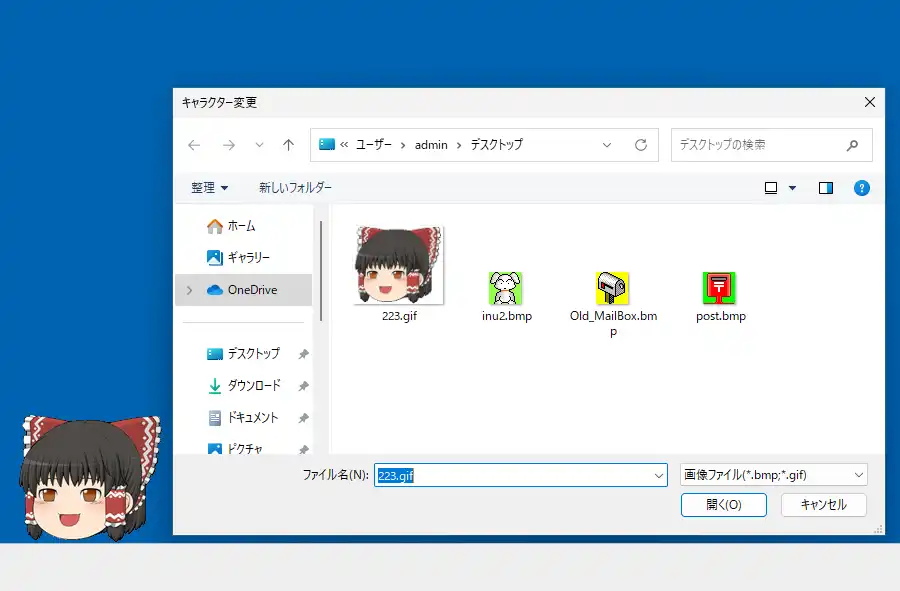900x591 pixels.
Task: Go up one folder level
Action: click(x=288, y=145)
